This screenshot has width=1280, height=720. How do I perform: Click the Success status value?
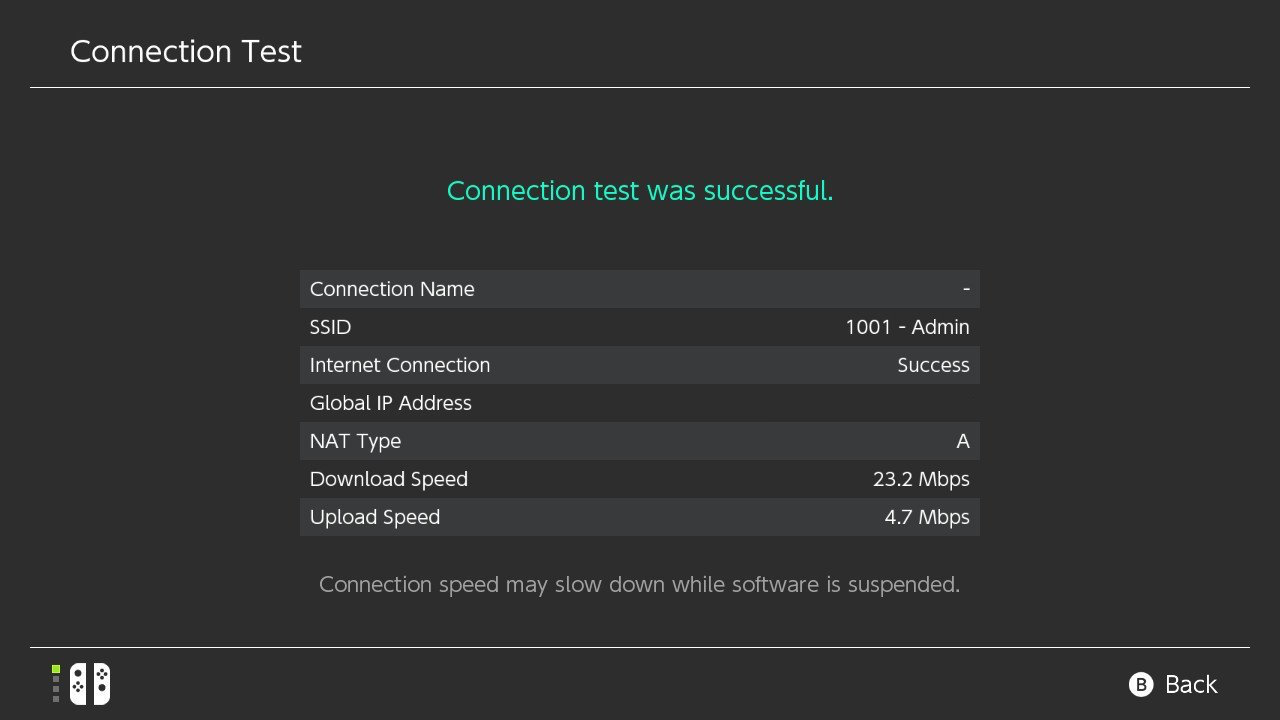coord(933,365)
